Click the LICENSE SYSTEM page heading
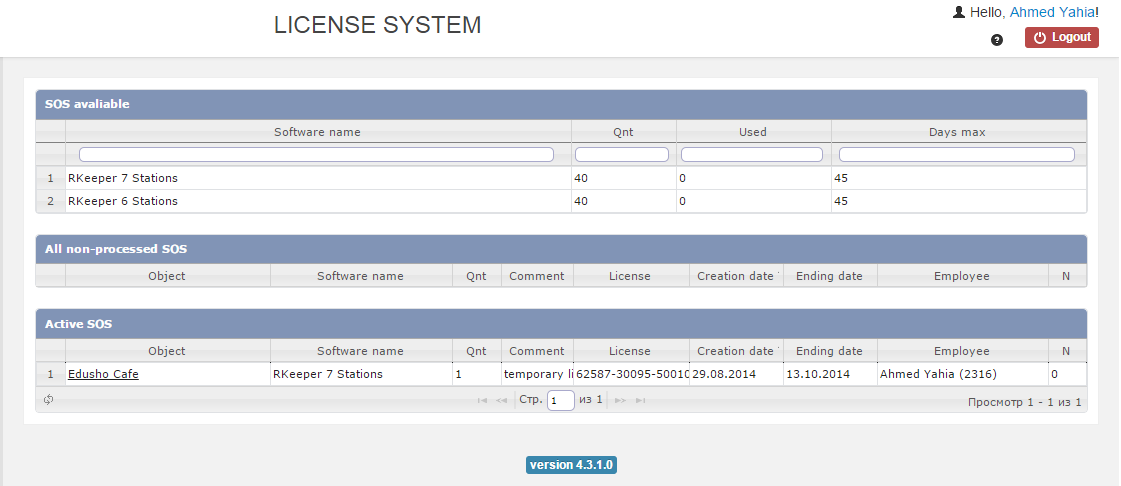 (377, 25)
